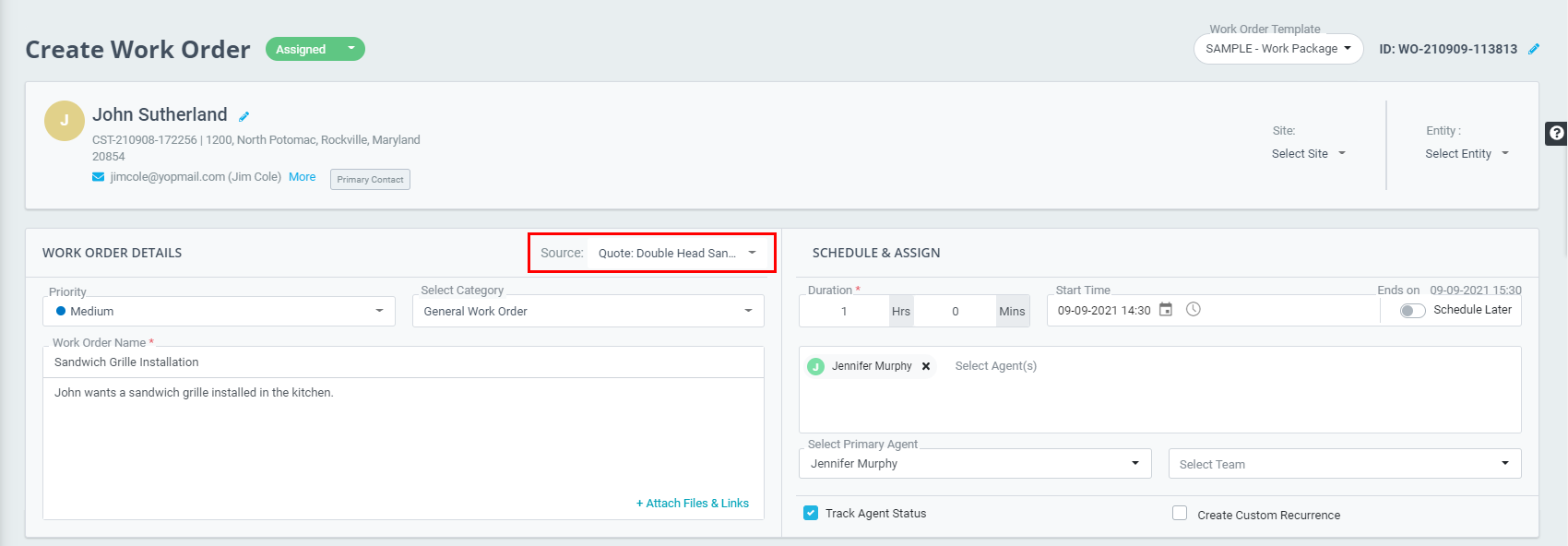This screenshot has height=546, width=1568.
Task: Click the clock icon for Start Time
Action: coord(1194,310)
